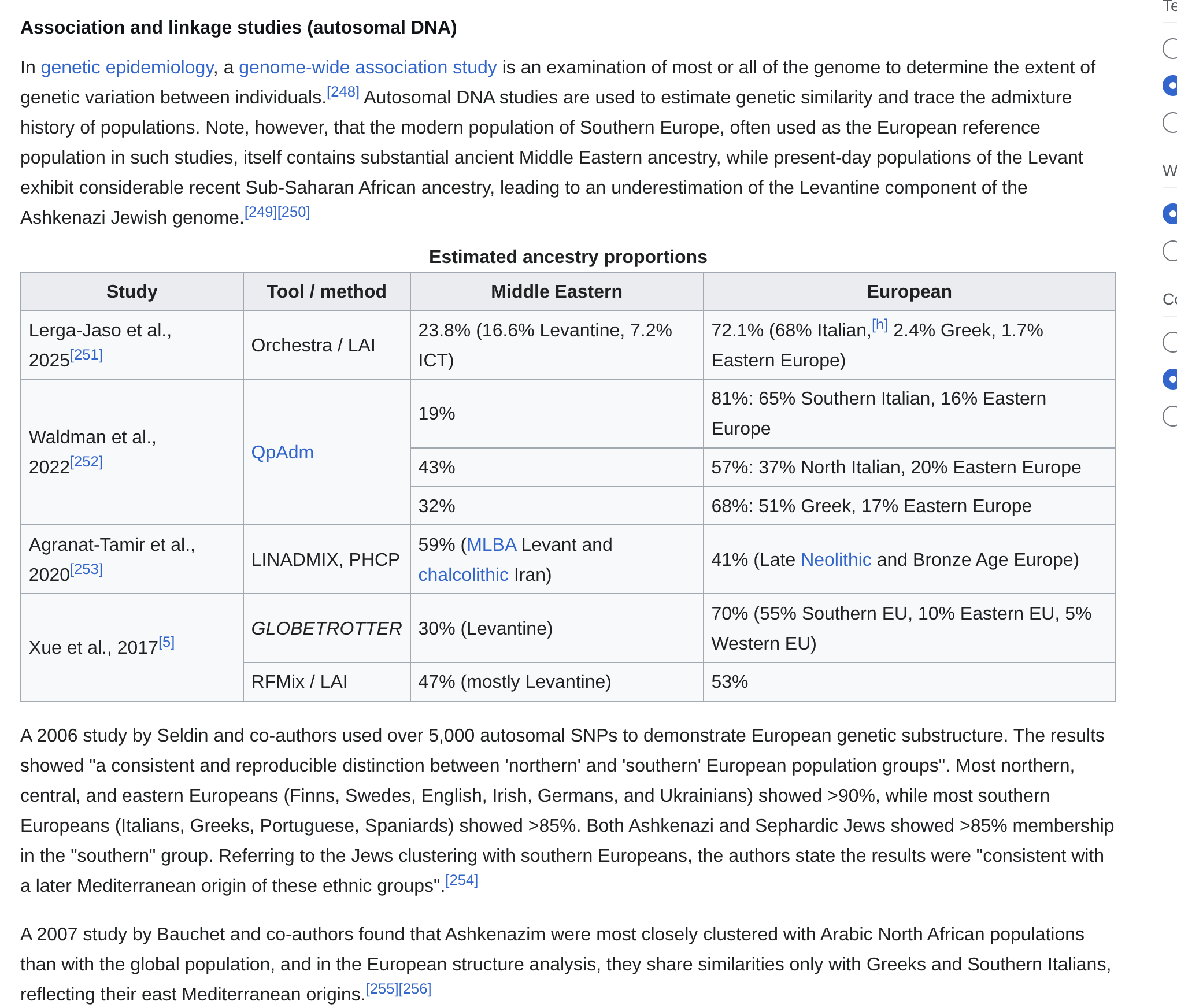Select the top radio button under Text

click(x=1171, y=49)
